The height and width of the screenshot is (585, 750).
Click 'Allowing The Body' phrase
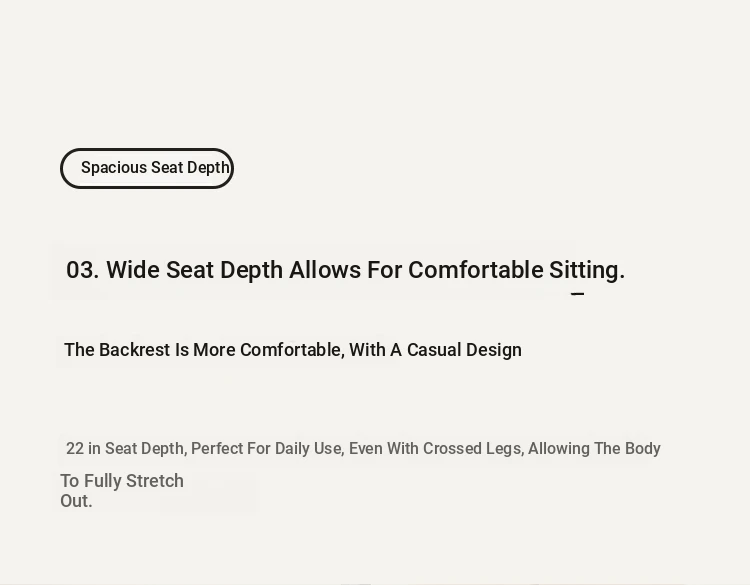594,449
